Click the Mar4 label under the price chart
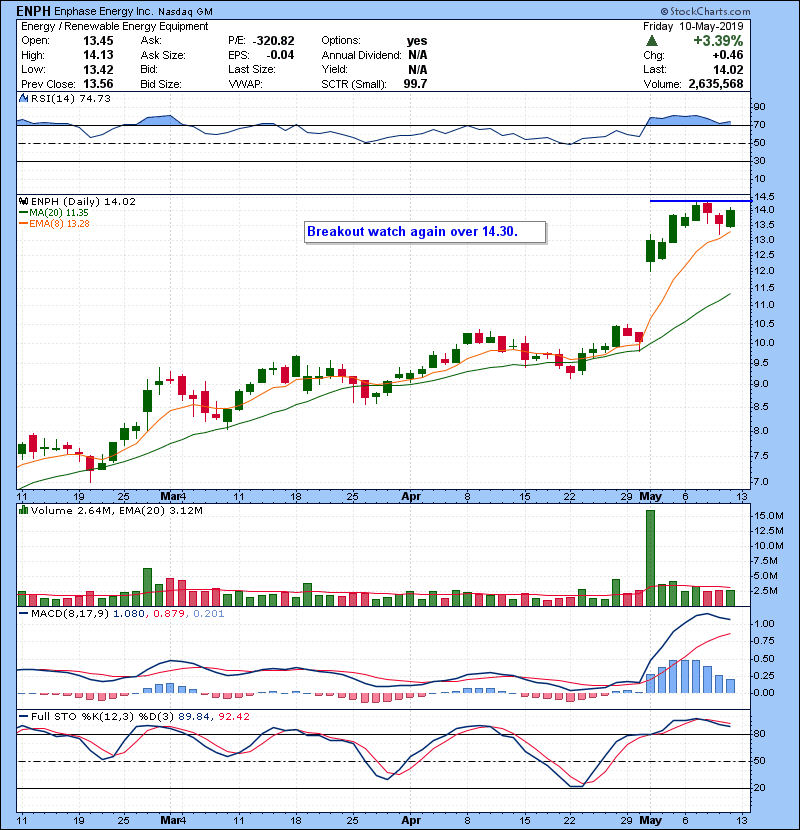The width and height of the screenshot is (800, 830). coord(173,497)
